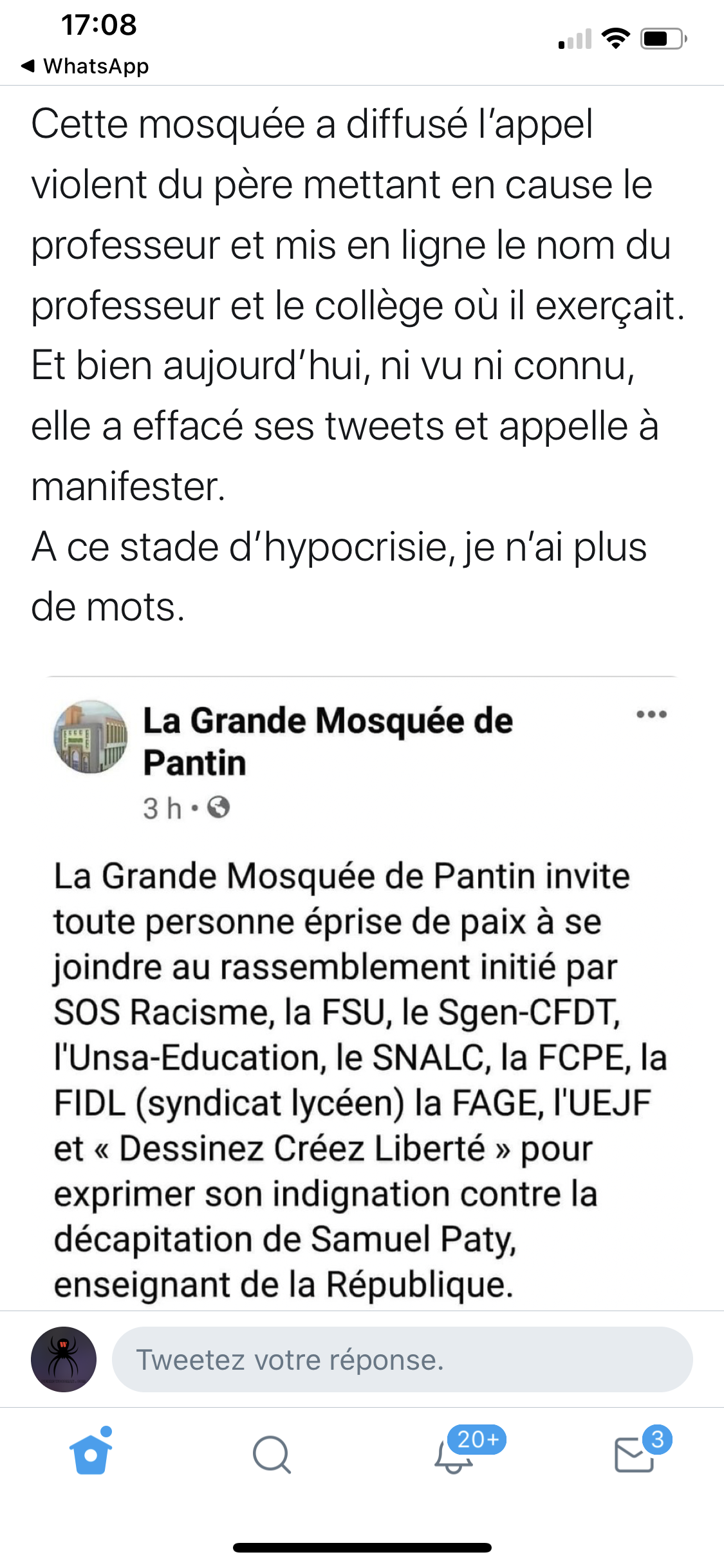This screenshot has height=1568, width=724.
Task: Click the 'Tweetez votre réponse' field
Action: click(x=402, y=1359)
